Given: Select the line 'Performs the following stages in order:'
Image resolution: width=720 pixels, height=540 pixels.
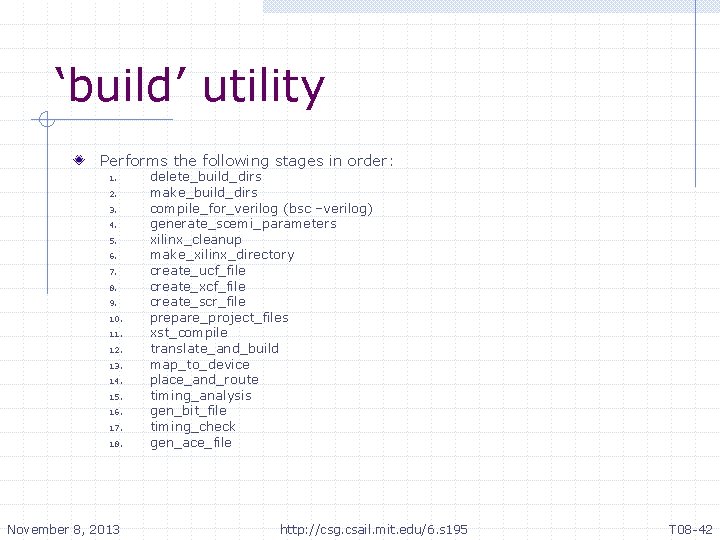Looking at the screenshot, I should (247, 161).
